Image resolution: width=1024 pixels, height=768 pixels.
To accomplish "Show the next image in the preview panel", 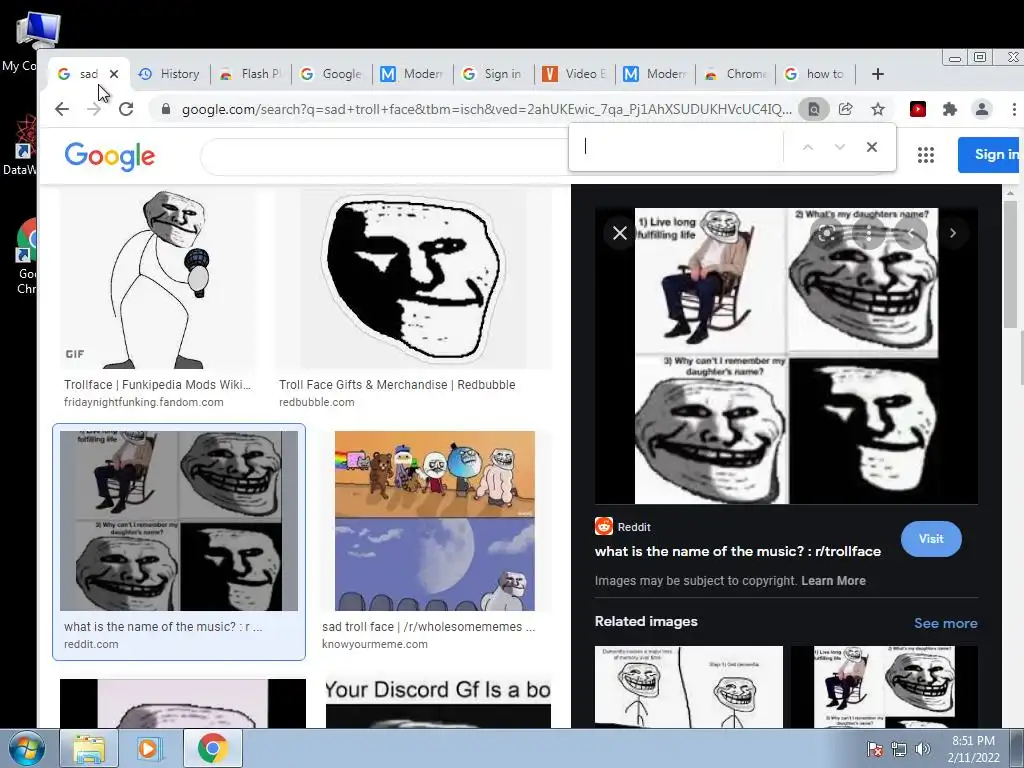I will click(953, 232).
